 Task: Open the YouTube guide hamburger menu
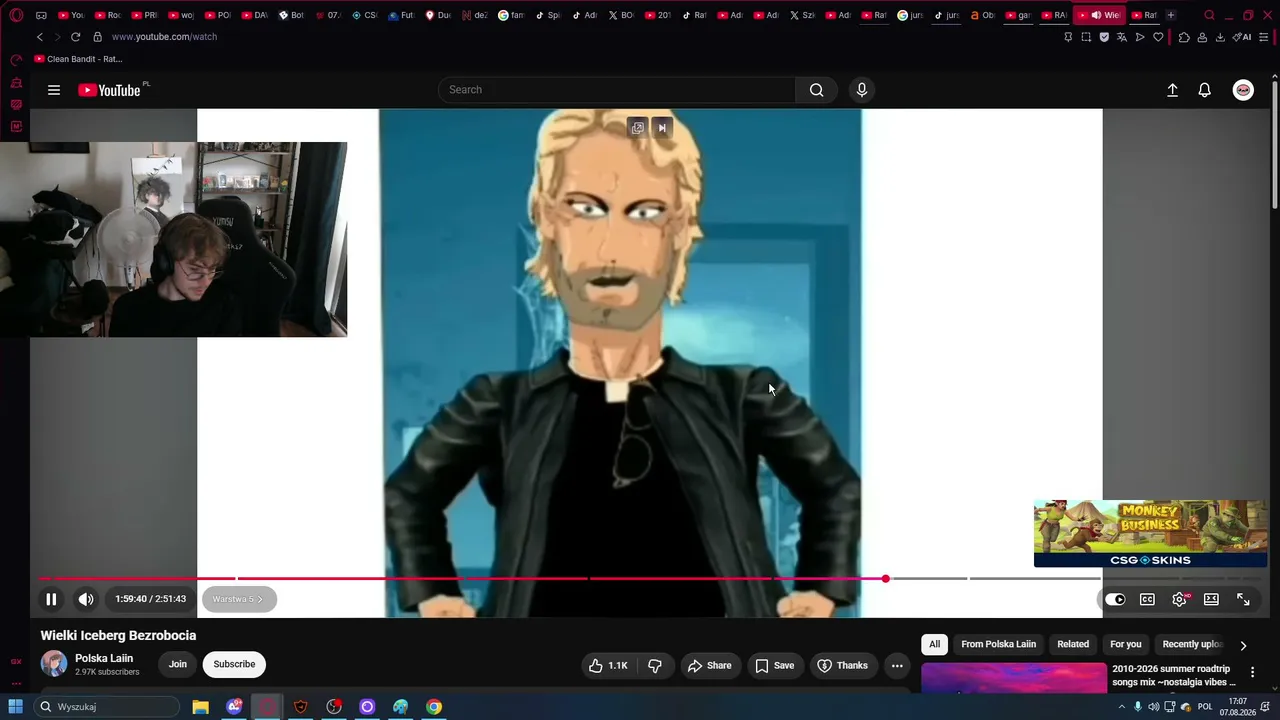click(54, 90)
